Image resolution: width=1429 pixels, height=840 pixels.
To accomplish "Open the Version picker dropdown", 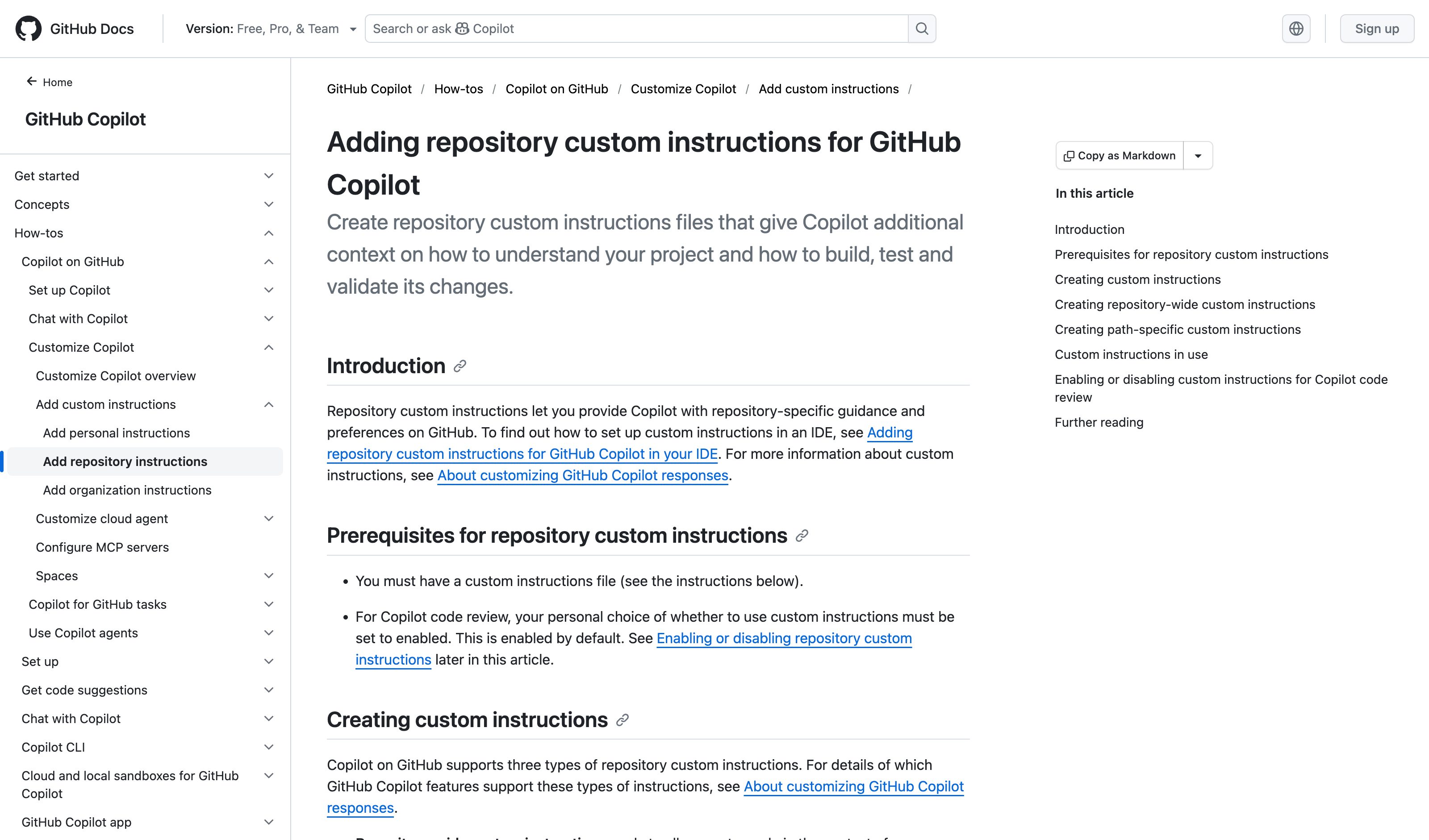I will tap(271, 28).
